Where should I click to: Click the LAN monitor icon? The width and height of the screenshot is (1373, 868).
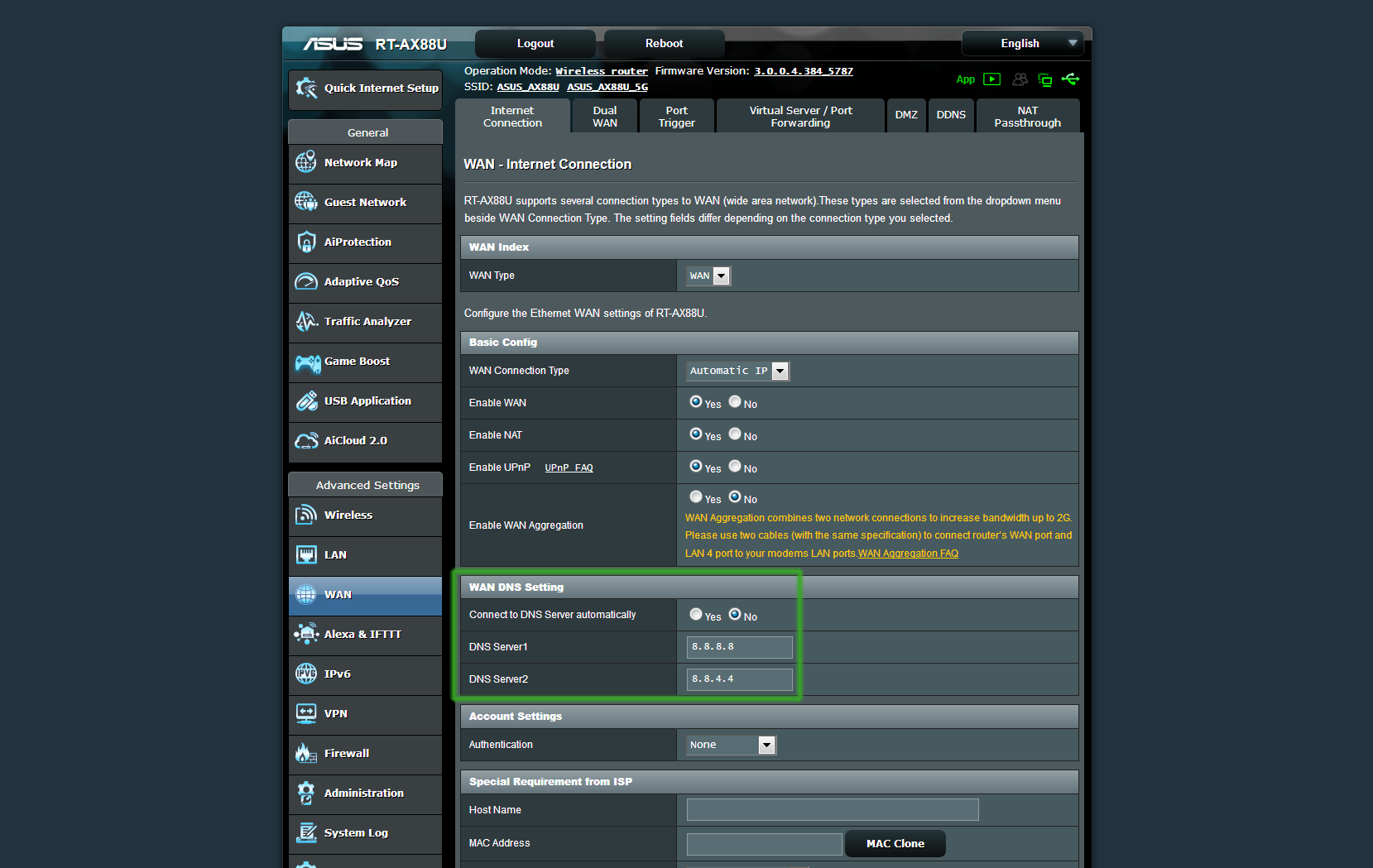point(306,554)
